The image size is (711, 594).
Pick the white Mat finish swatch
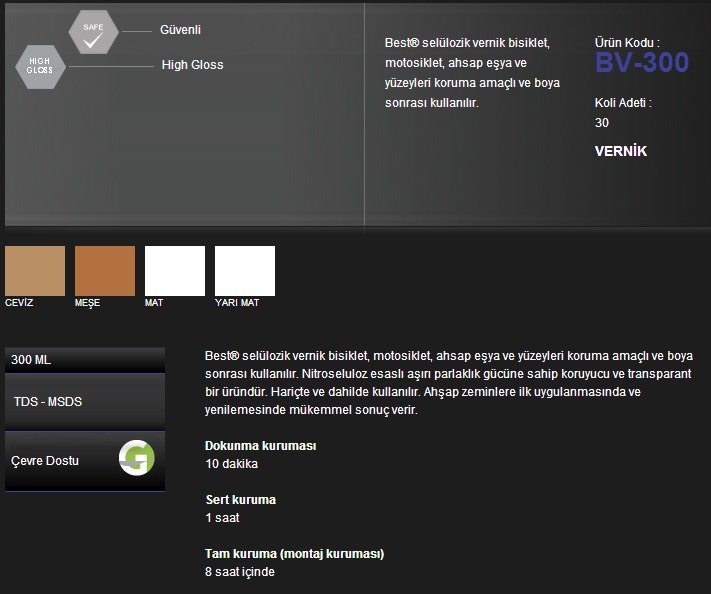[175, 271]
